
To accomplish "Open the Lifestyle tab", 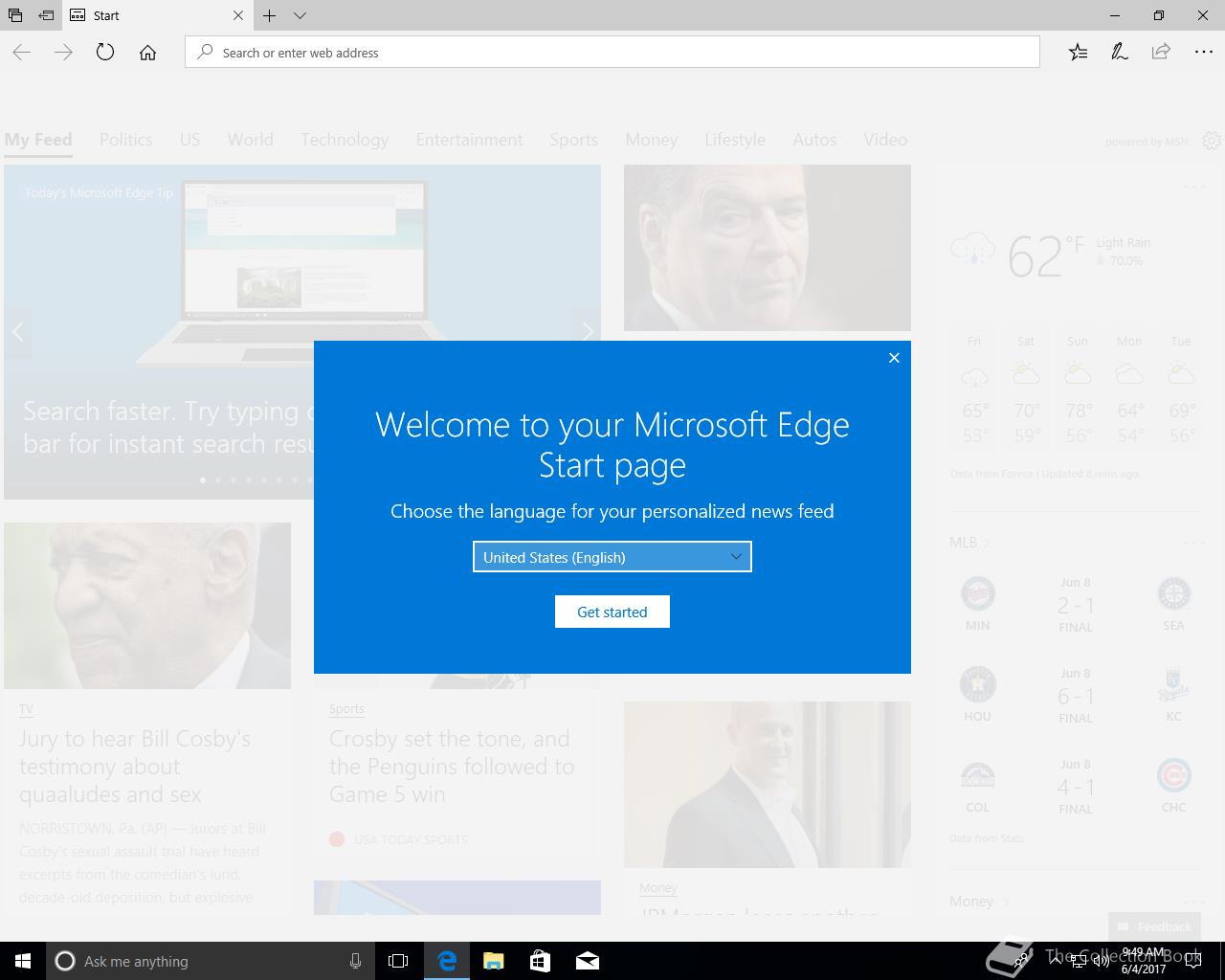I will (735, 140).
